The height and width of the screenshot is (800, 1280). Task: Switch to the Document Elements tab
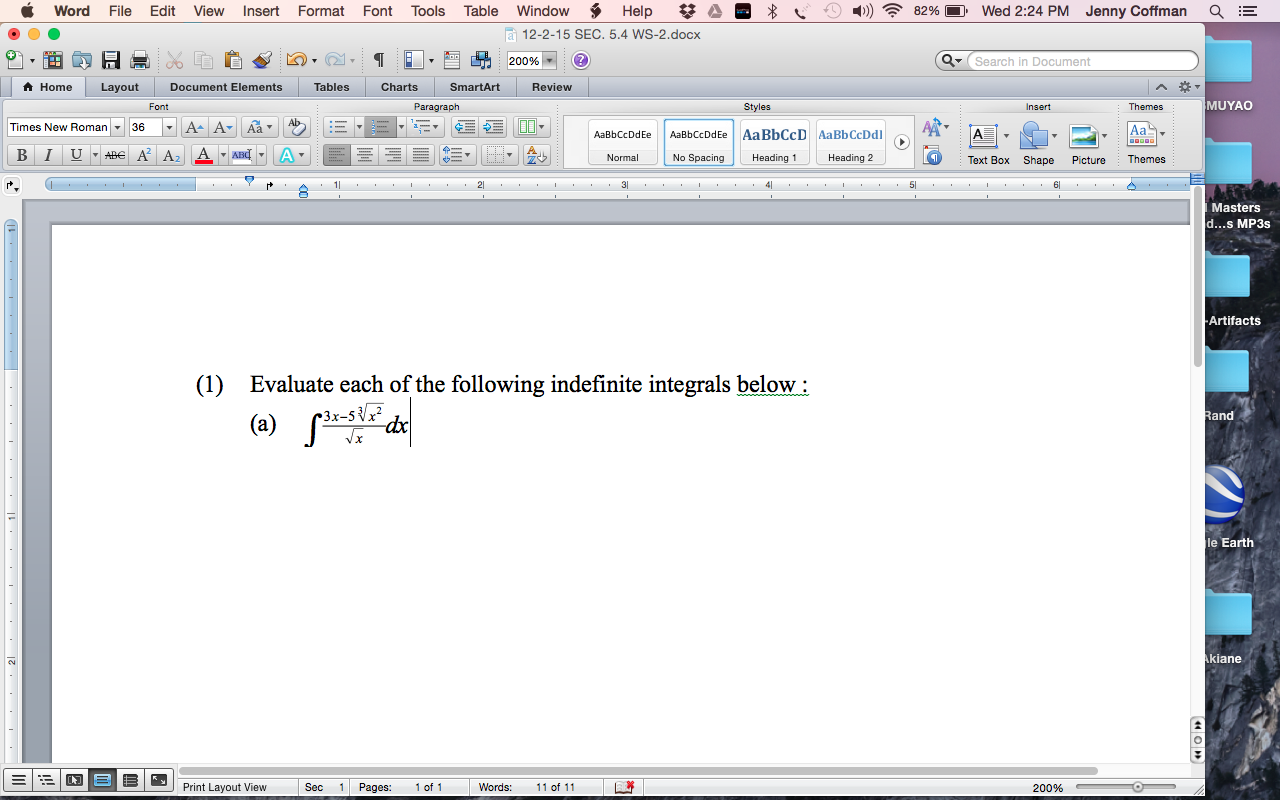click(226, 87)
